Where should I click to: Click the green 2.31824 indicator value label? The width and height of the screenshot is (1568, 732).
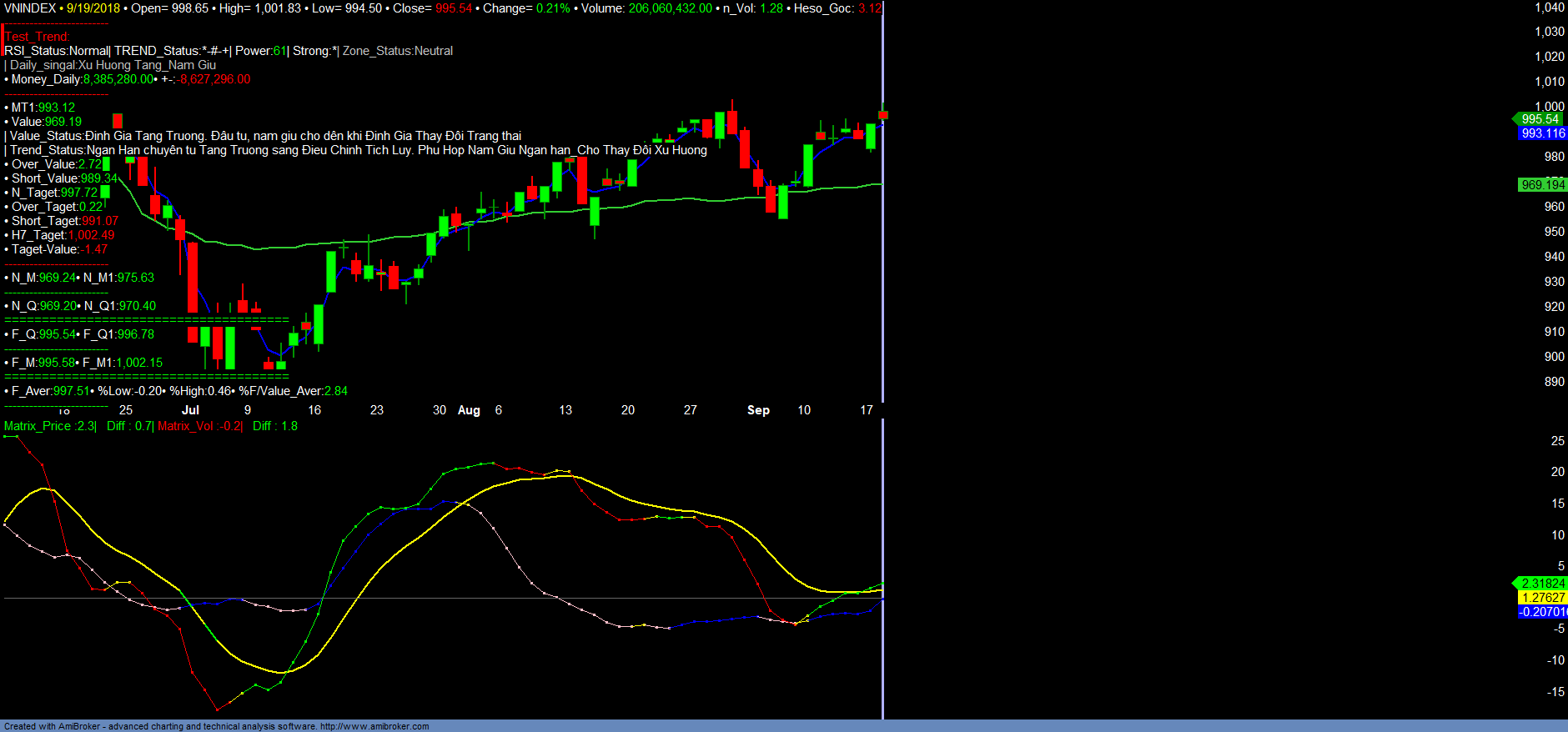coord(1542,584)
